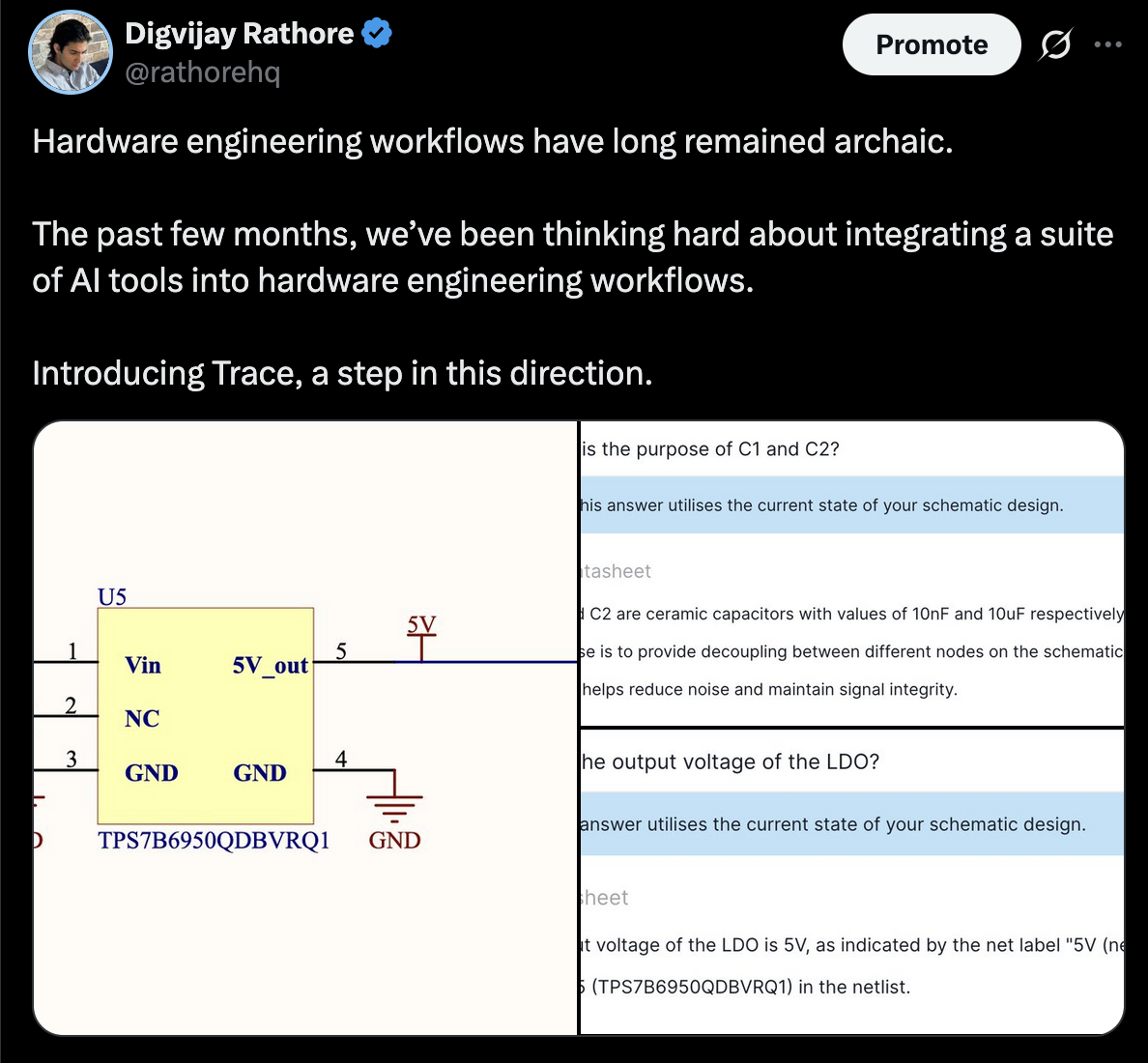Select the TPS7B6950QDBVRQ1 regulator component body
Image resolution: width=1148 pixels, height=1063 pixels.
(x=206, y=717)
